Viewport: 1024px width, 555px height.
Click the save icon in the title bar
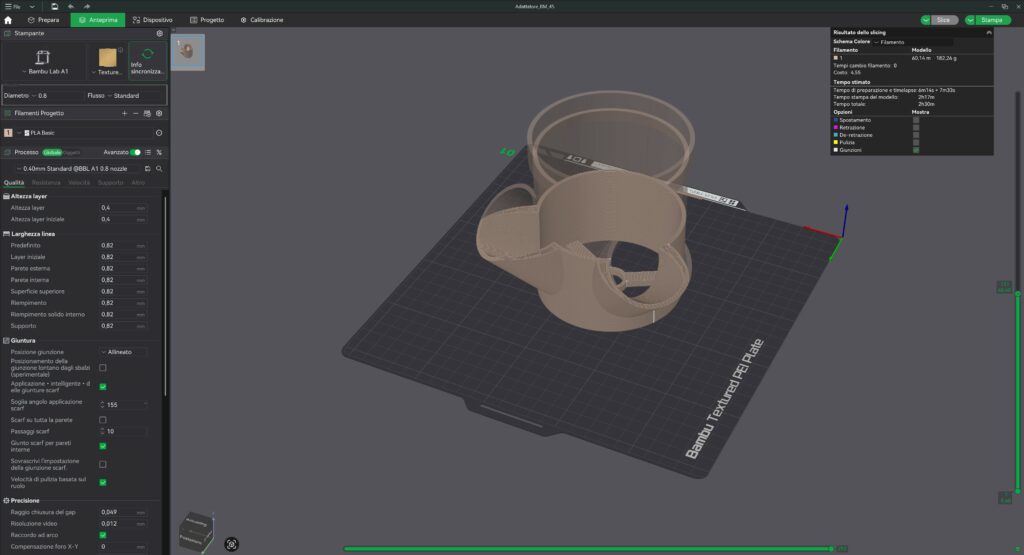(x=55, y=6)
